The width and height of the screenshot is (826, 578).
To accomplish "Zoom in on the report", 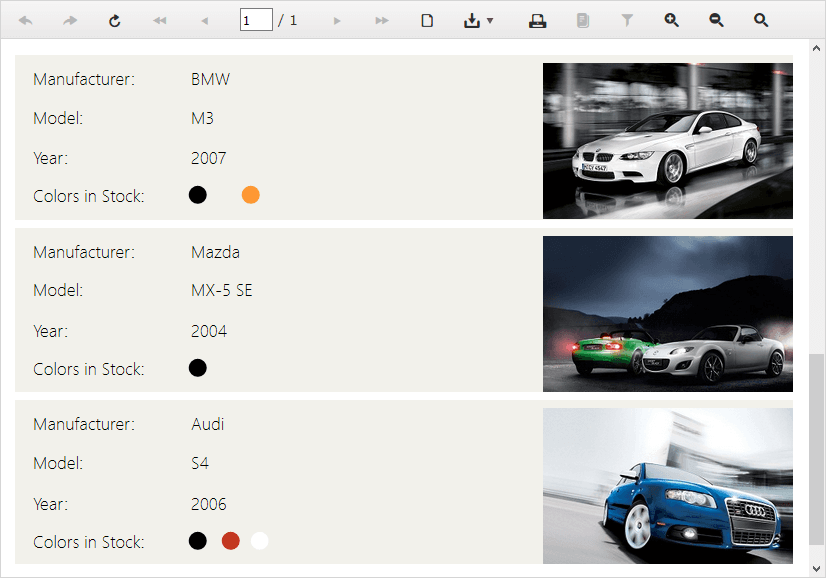I will [672, 21].
